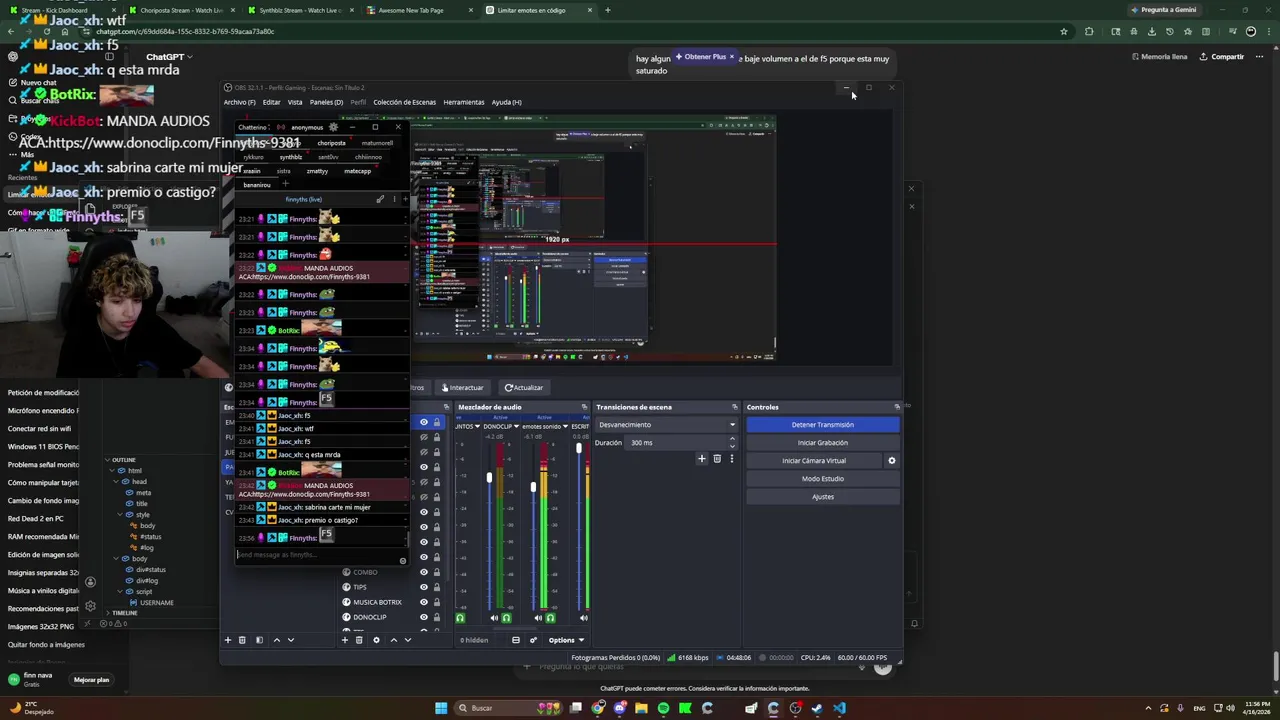Adjust the DONOCLIP audio volume fader
Image resolution: width=1280 pixels, height=720 pixels.
[x=489, y=478]
